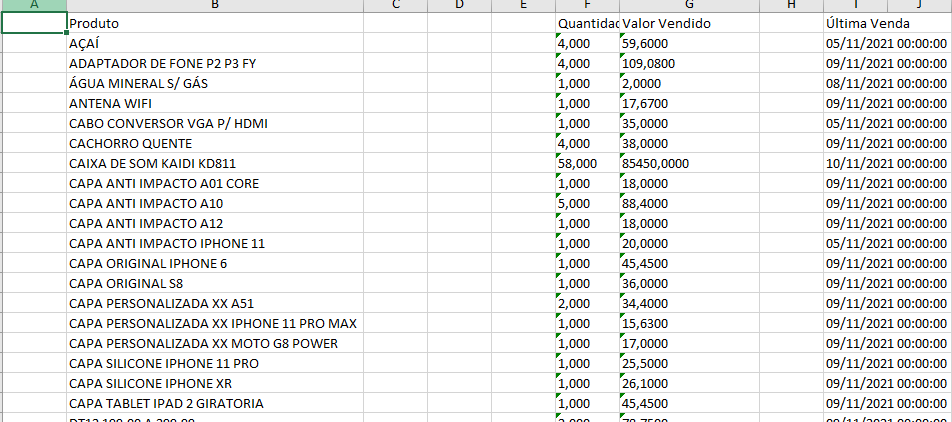Click the value 20,0000 cell

click(x=690, y=243)
